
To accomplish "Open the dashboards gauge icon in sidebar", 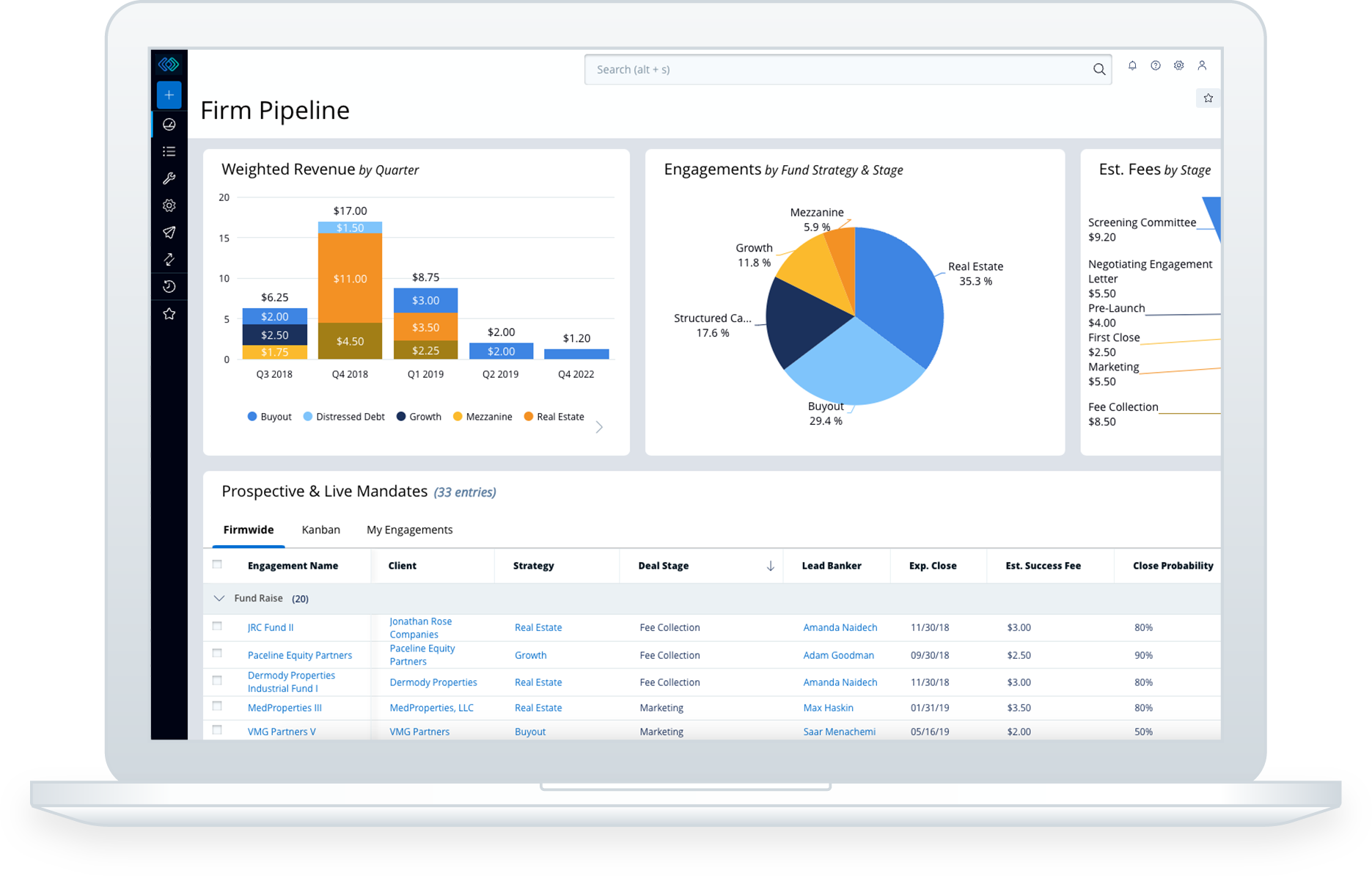I will 169,124.
